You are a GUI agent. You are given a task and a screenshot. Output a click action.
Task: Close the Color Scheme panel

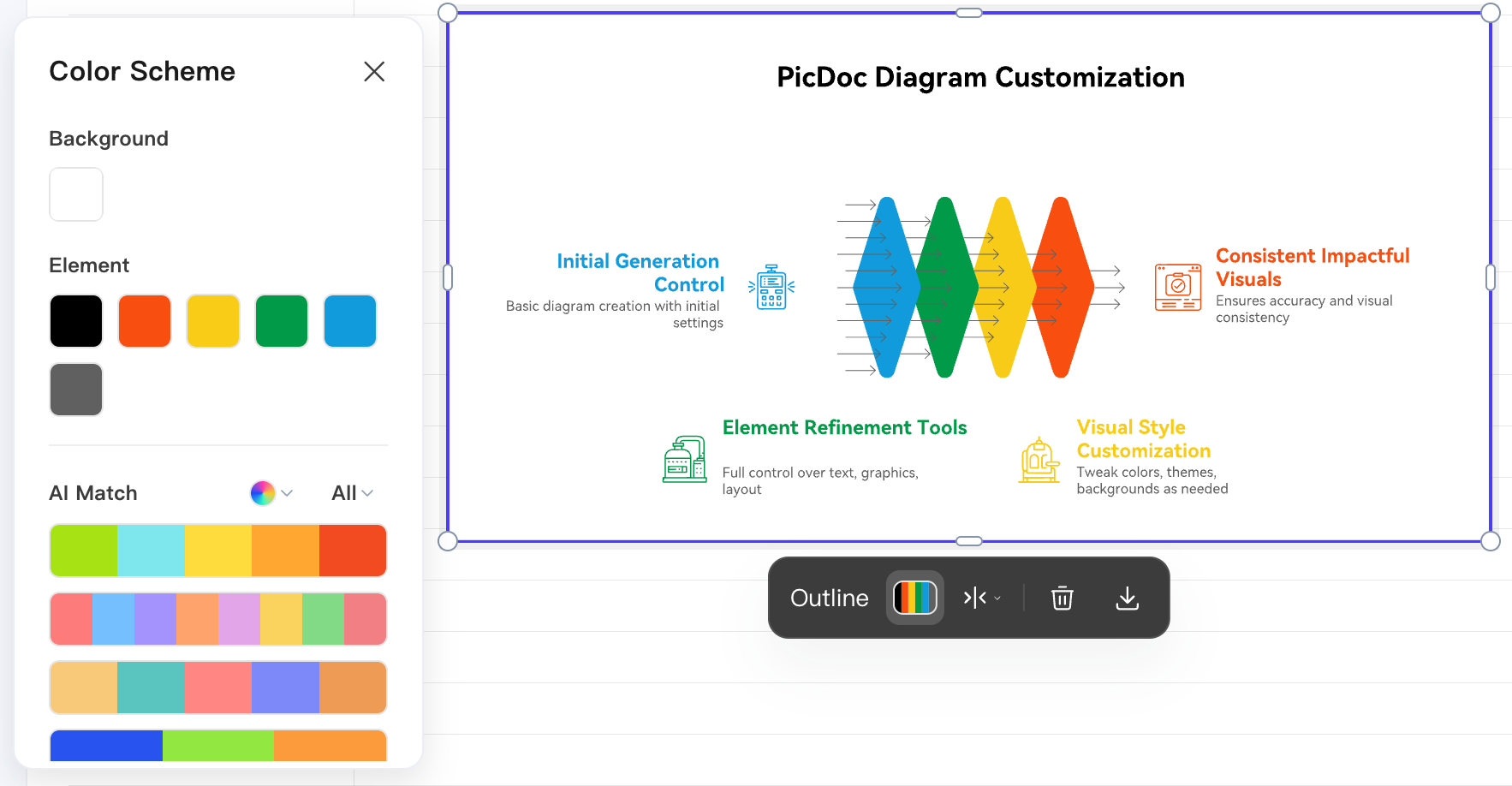click(374, 71)
